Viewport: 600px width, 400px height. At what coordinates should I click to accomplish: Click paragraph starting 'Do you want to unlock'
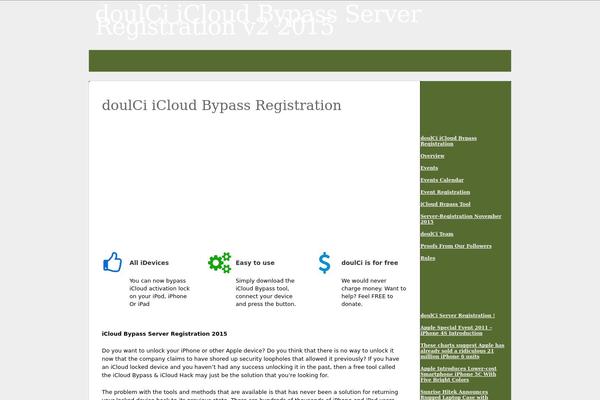coord(250,363)
